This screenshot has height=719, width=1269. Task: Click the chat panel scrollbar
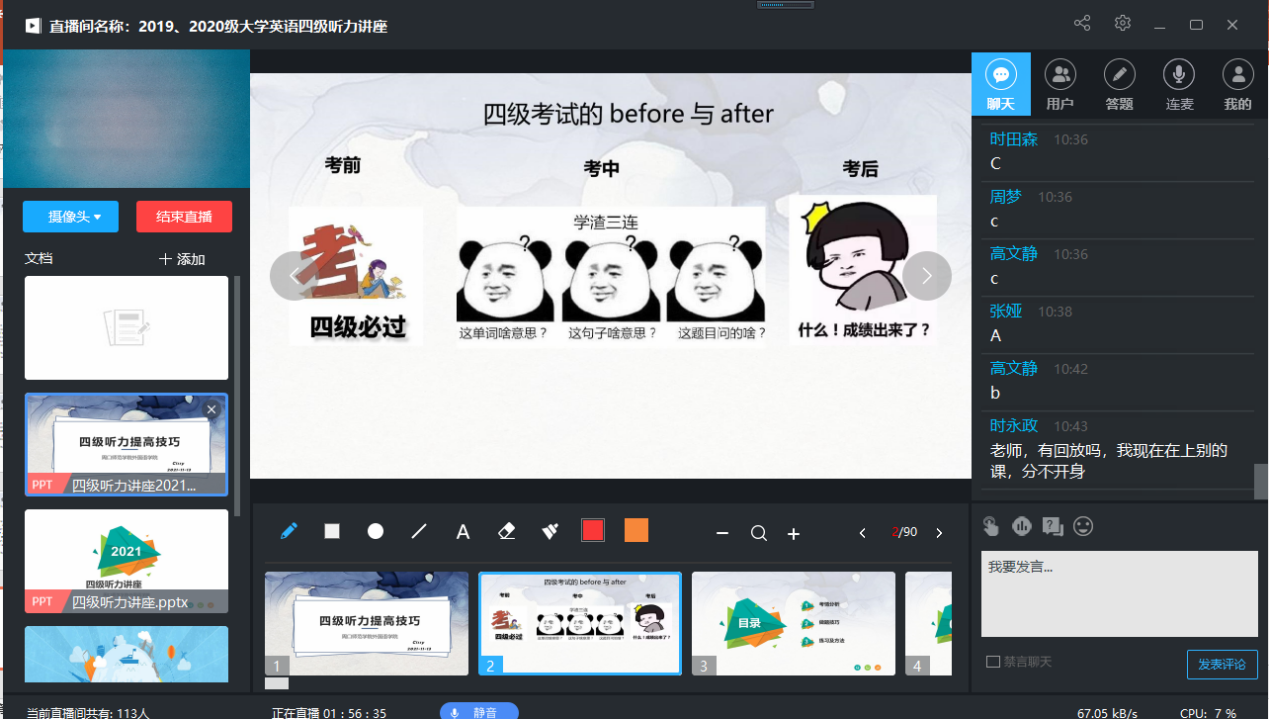1262,482
